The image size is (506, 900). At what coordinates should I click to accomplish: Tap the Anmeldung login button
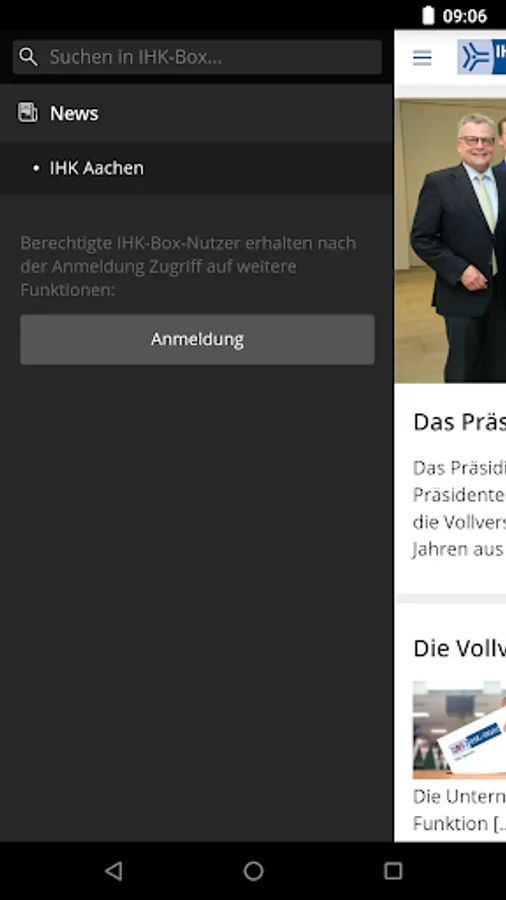click(197, 339)
